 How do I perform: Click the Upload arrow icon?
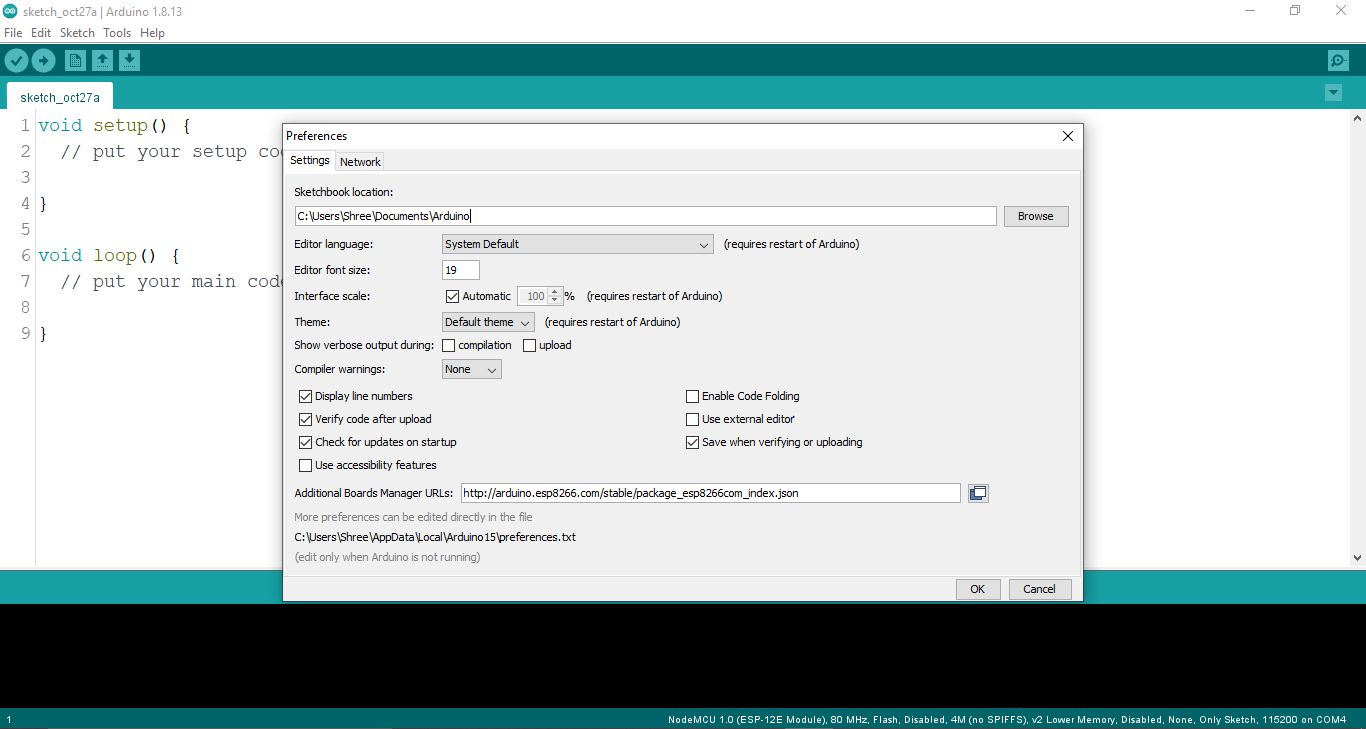point(43,61)
